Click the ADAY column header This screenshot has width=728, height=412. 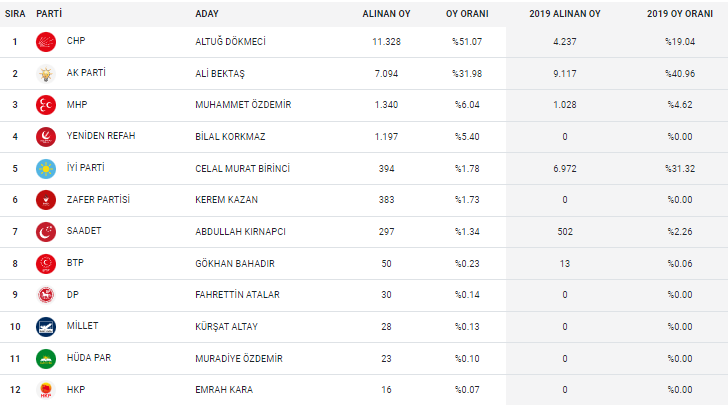[x=207, y=14]
